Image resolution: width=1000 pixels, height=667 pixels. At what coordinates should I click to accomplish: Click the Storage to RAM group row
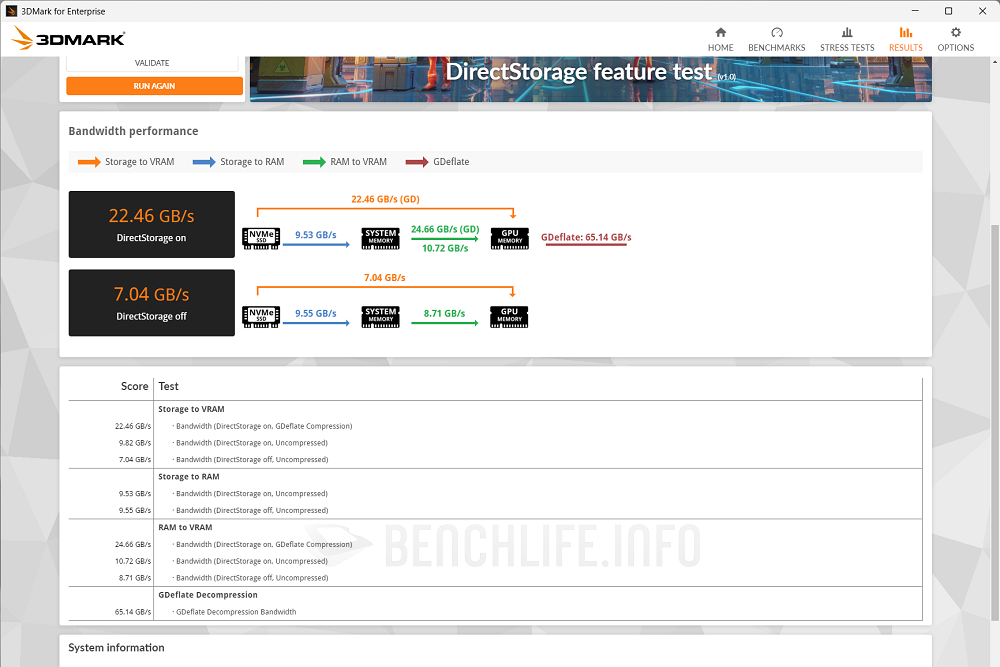point(496,477)
